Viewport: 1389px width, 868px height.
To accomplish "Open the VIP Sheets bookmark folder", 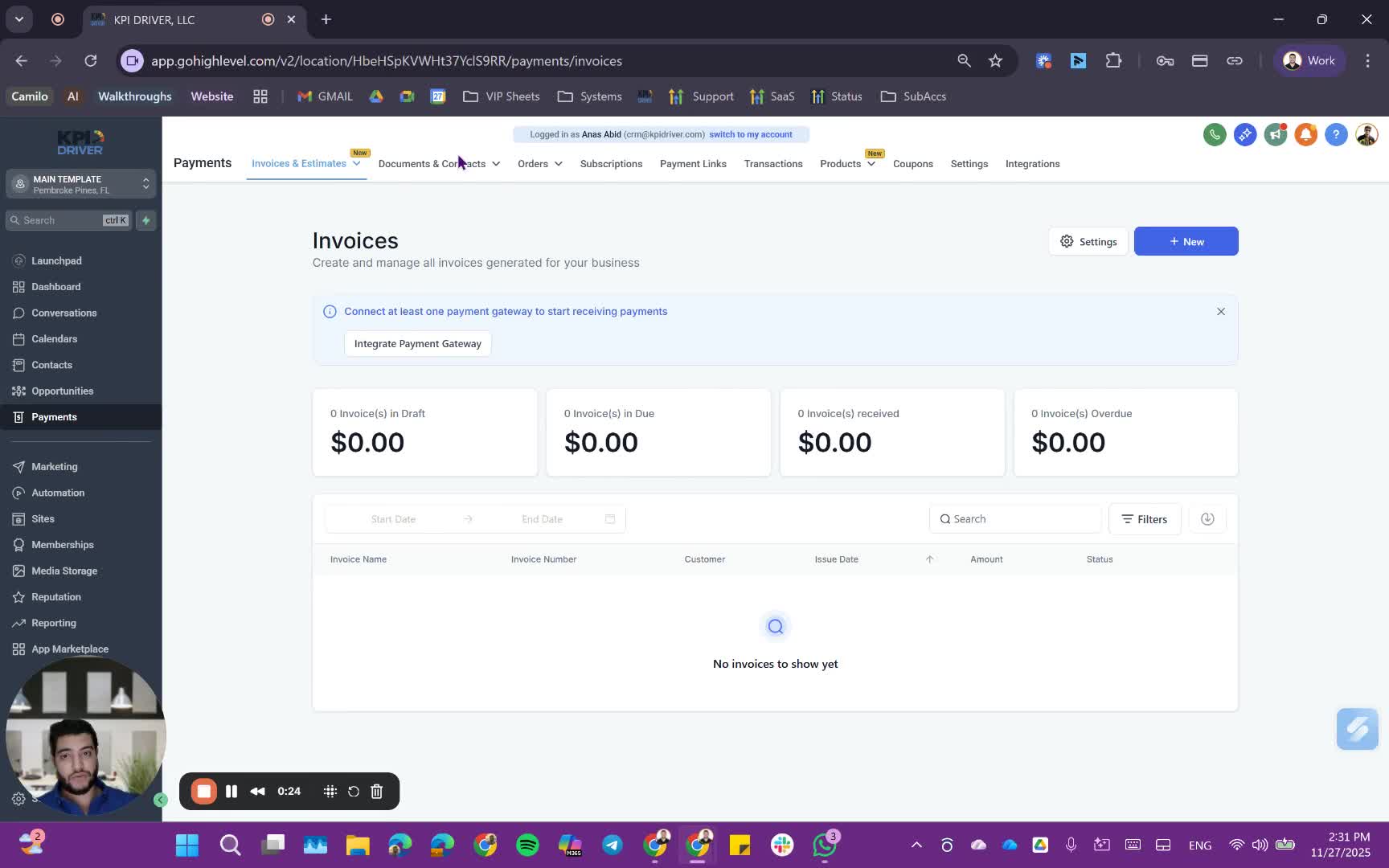I will pyautogui.click(x=502, y=96).
